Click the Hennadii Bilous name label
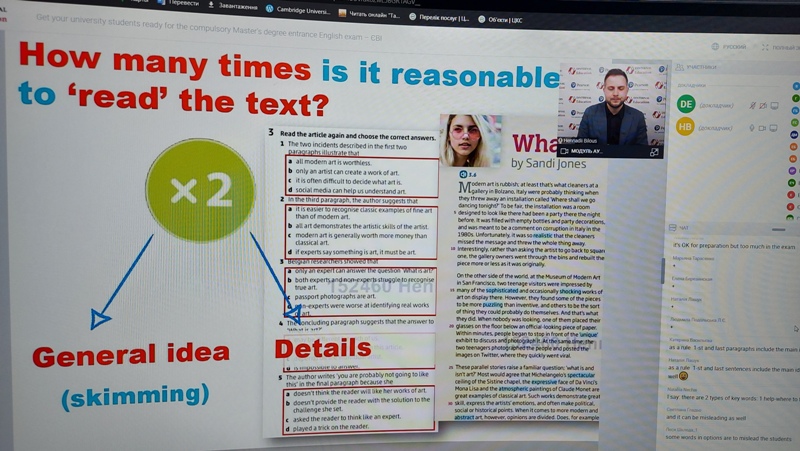Image resolution: width=800 pixels, height=451 pixels. pos(580,140)
